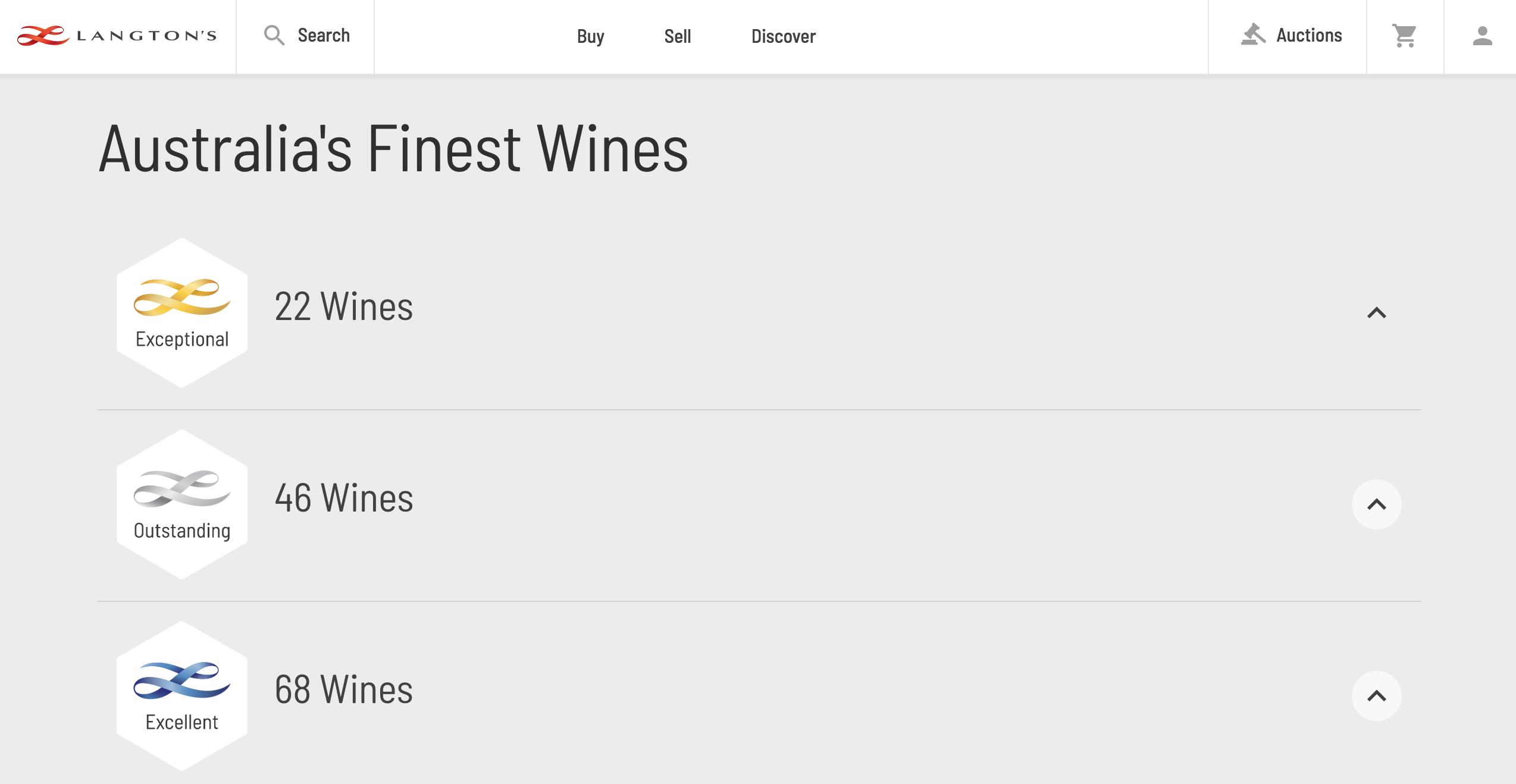Collapse the Exceptional 22 Wines section

pos(1376,313)
